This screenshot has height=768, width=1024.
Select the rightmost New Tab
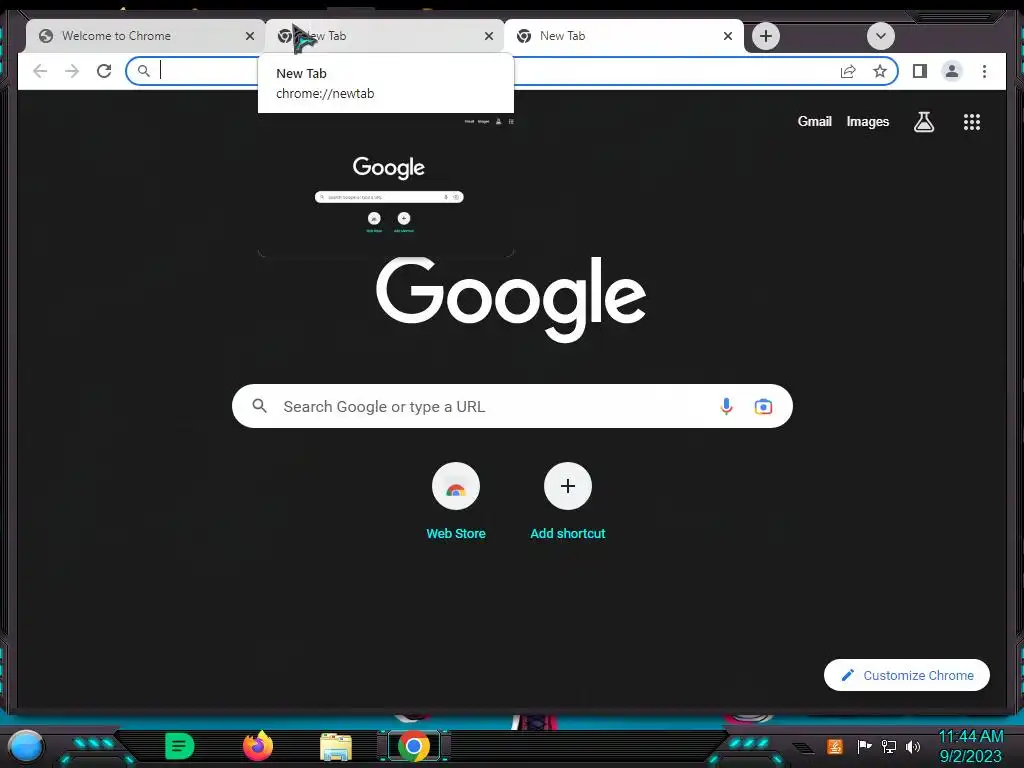624,36
